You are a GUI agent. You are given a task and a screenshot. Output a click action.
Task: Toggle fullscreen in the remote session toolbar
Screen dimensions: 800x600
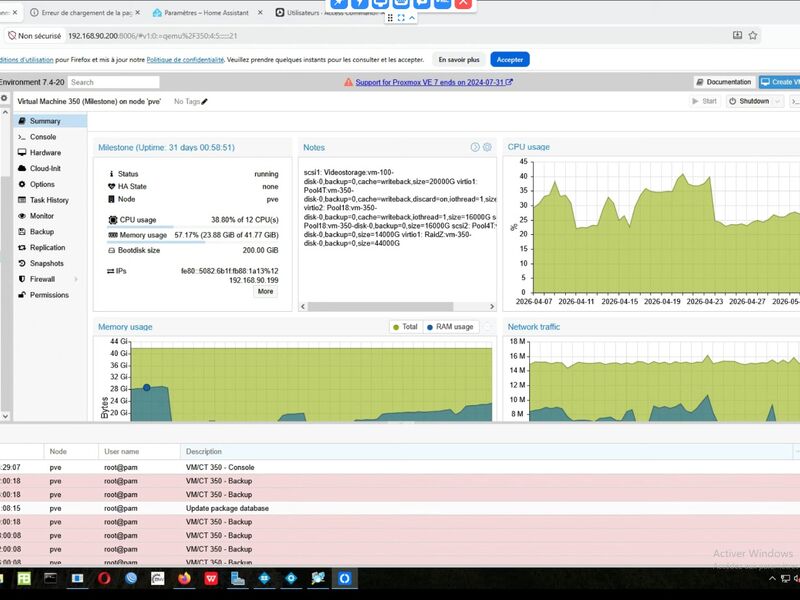401,18
